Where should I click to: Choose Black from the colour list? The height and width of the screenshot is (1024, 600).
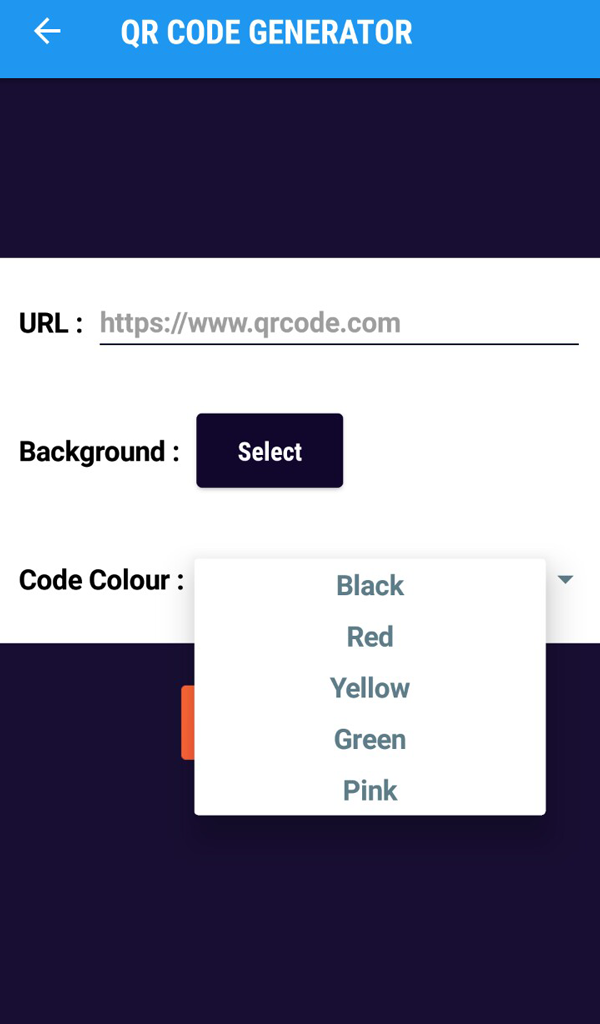coord(370,586)
